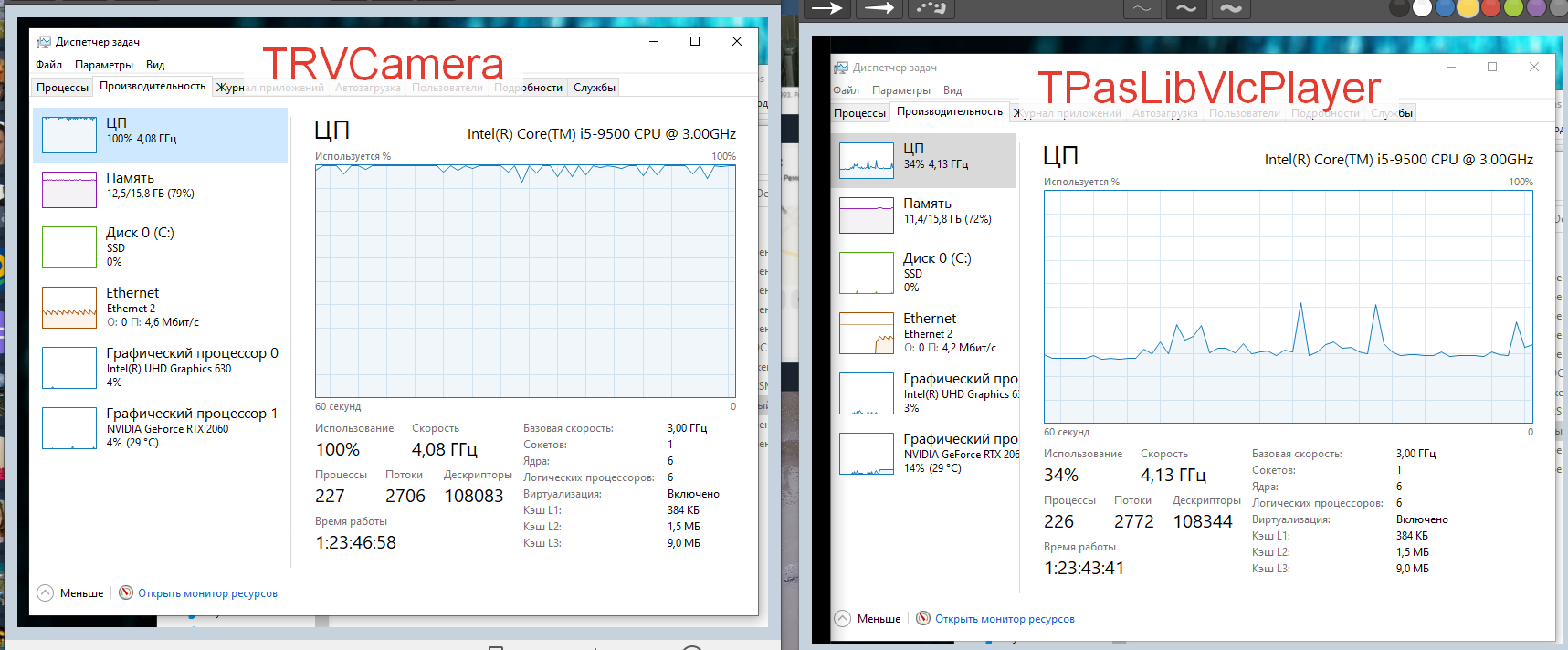Choose the thinnest squiggle line width
This screenshot has height=650, width=1568.
tap(1142, 8)
